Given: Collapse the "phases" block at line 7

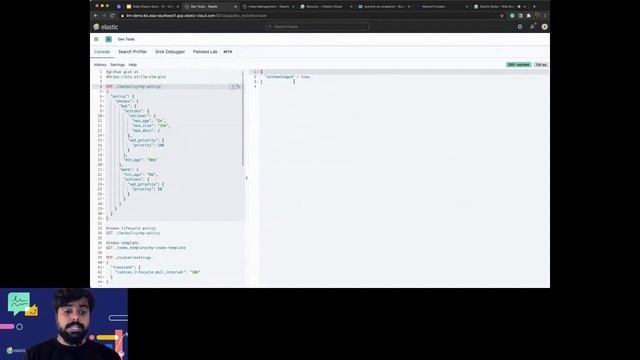Looking at the screenshot, I should pyautogui.click(x=103, y=101).
